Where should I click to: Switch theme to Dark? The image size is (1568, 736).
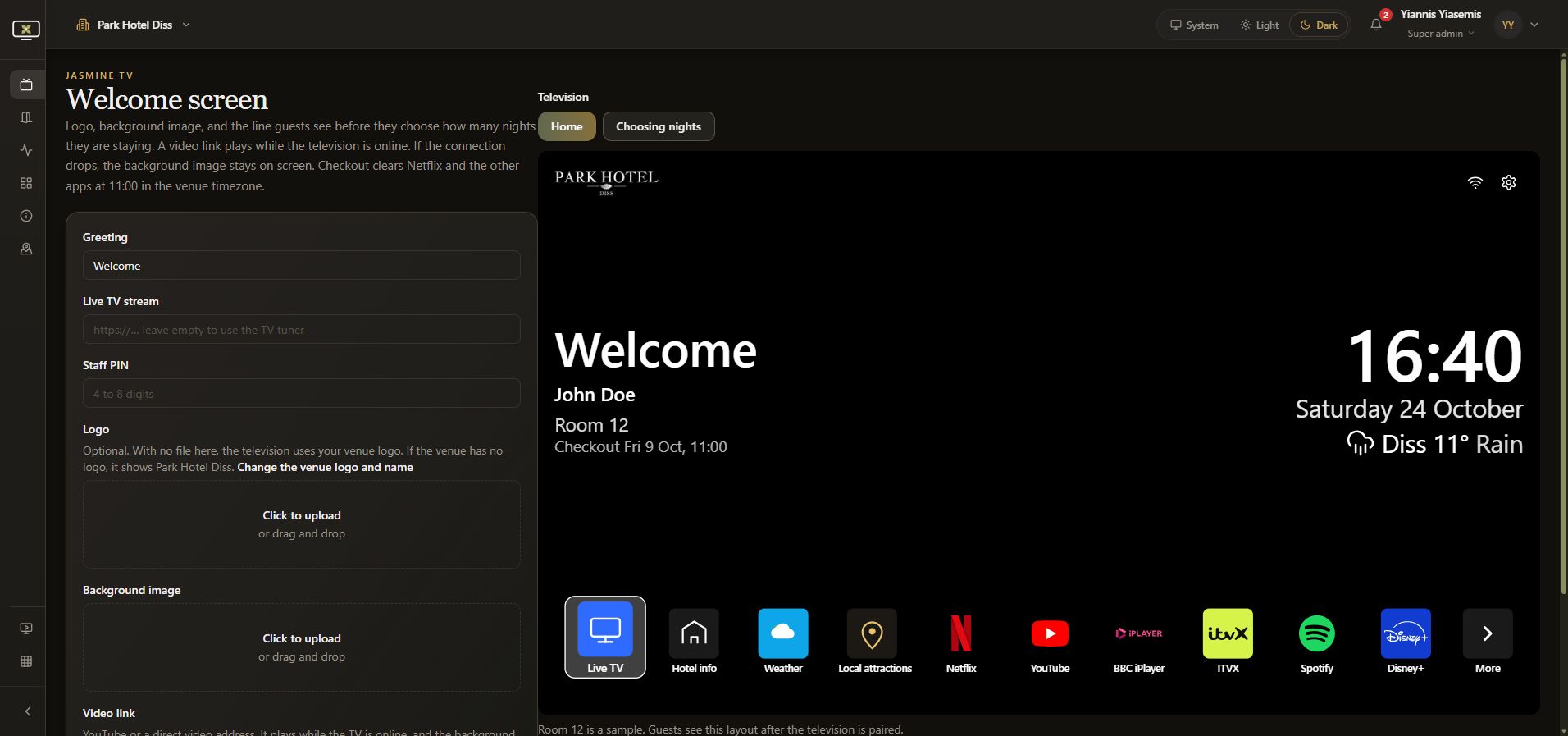tap(1319, 25)
